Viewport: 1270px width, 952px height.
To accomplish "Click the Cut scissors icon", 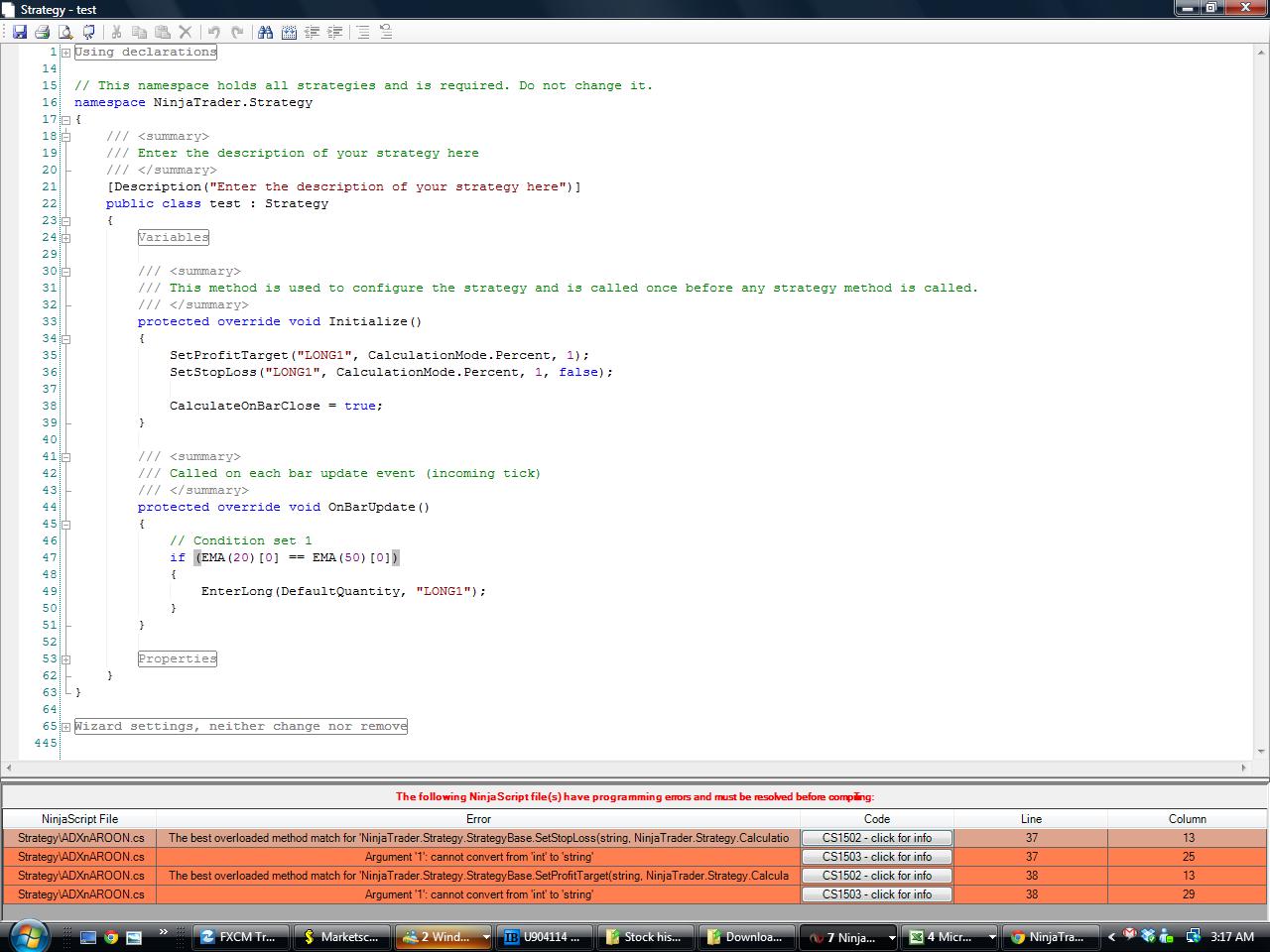I will (116, 32).
